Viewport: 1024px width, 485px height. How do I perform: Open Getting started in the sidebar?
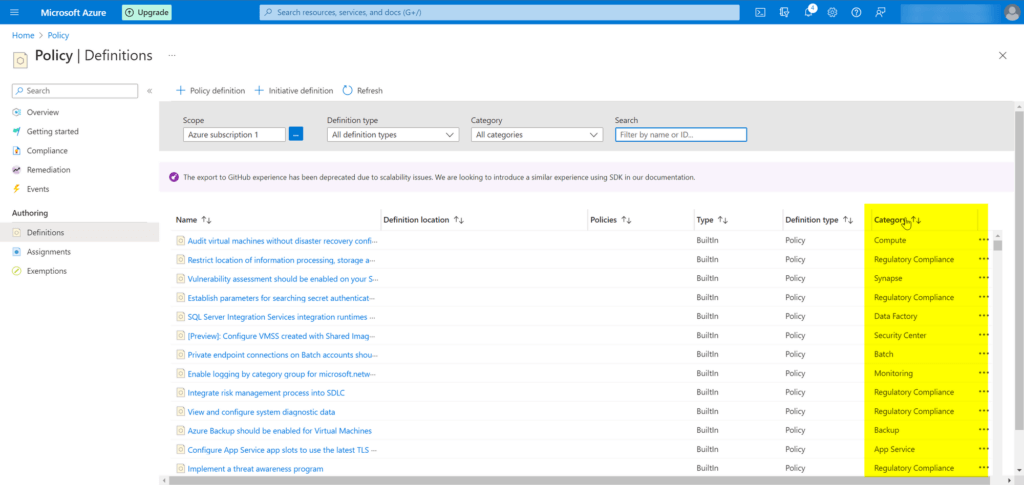pyautogui.click(x=52, y=131)
